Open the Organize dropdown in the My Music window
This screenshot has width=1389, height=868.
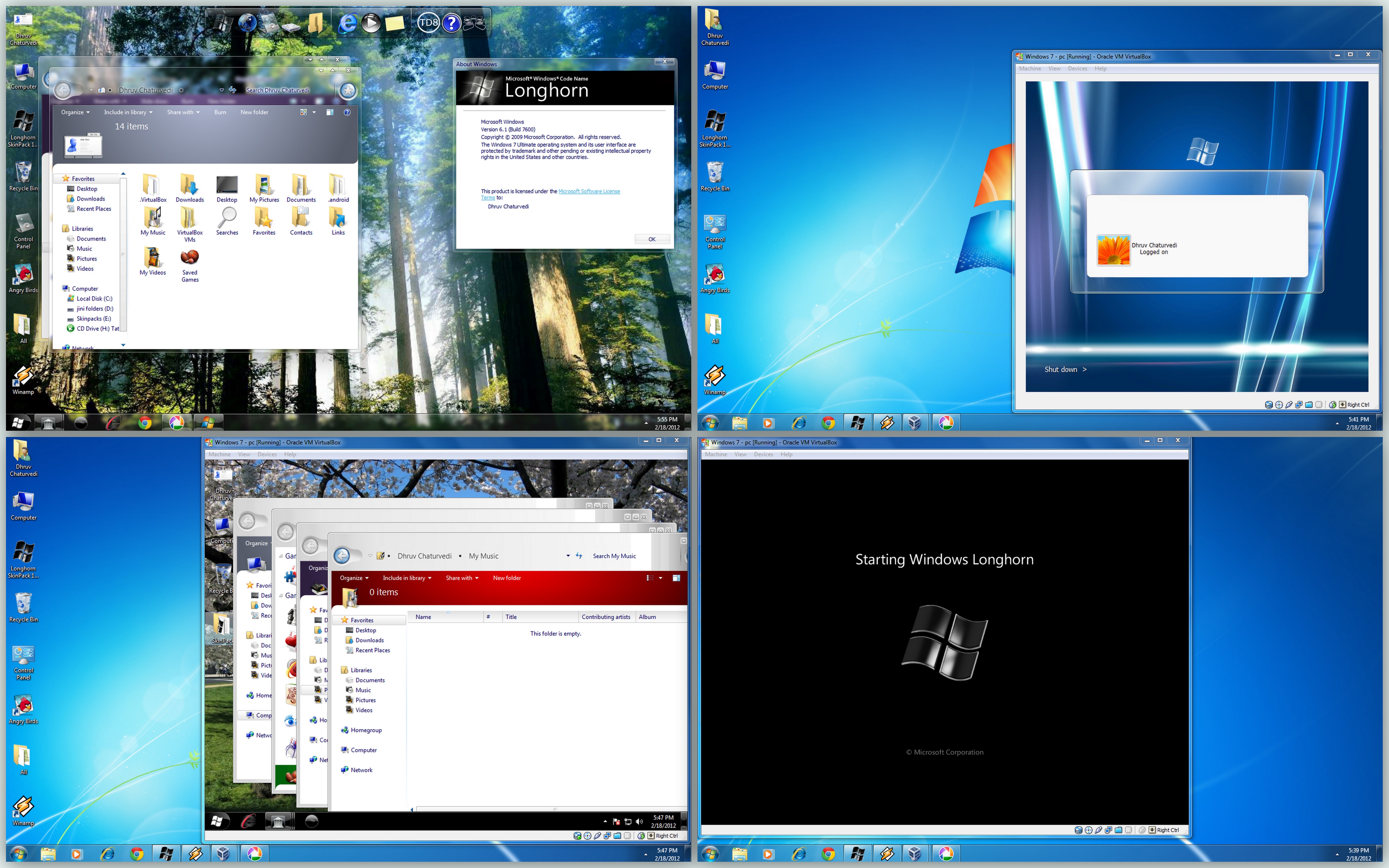coord(353,578)
